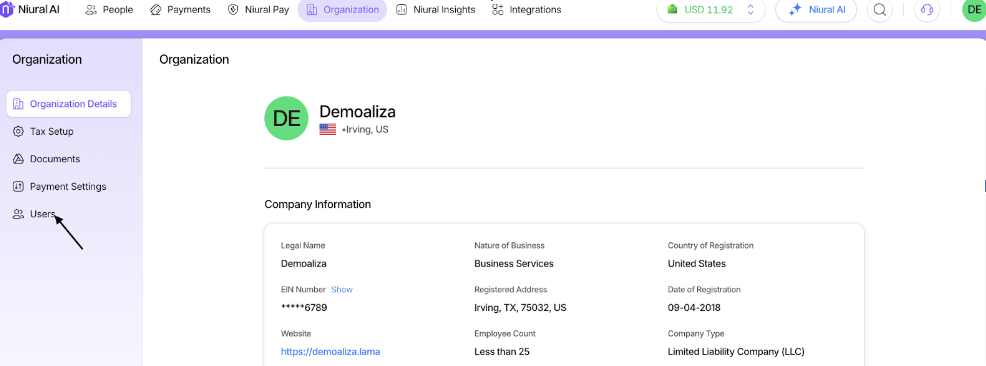The image size is (986, 366).
Task: Click the People group icon in the navbar
Action: [x=91, y=9]
